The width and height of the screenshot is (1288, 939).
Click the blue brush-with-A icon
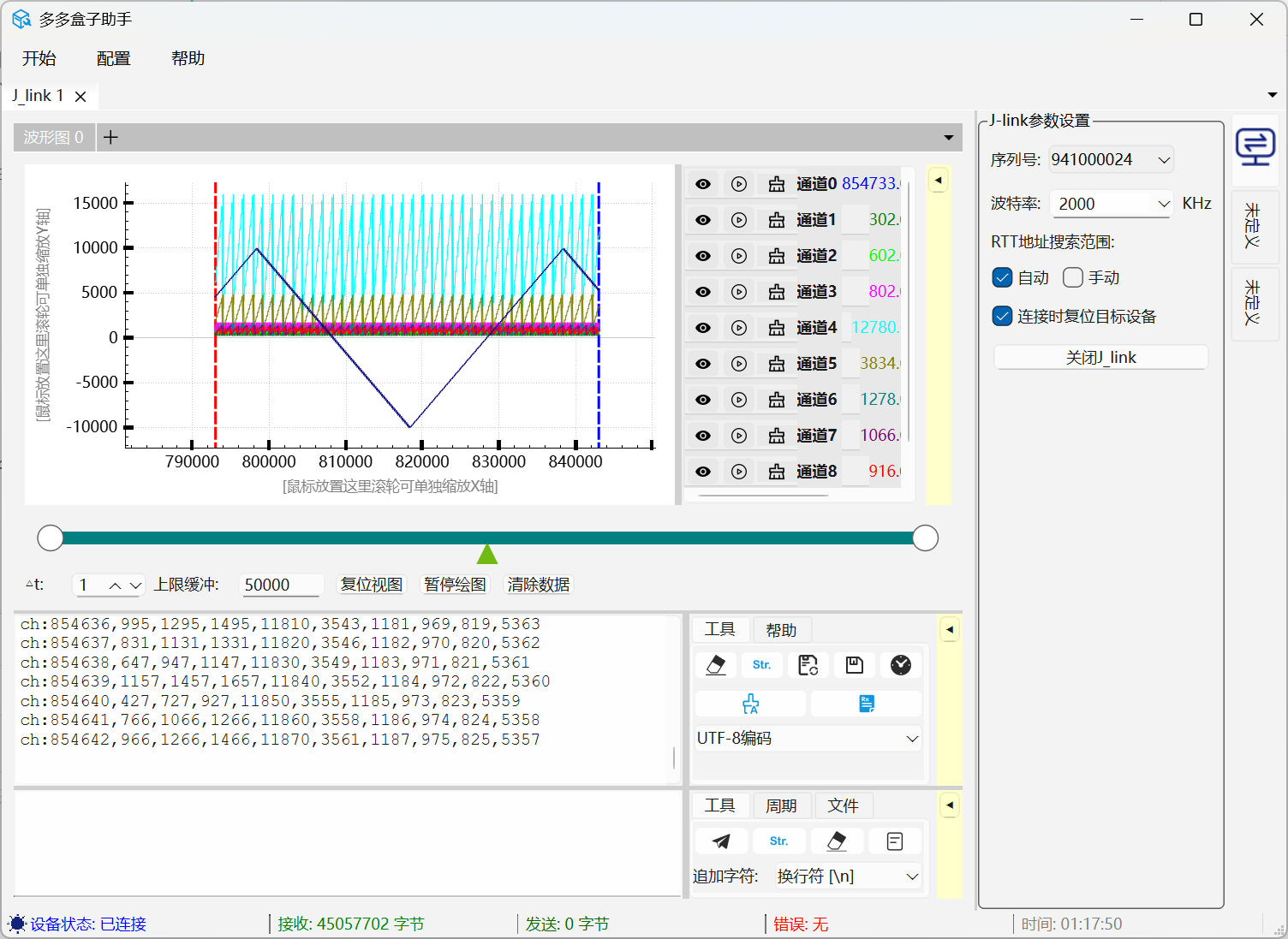point(751,704)
